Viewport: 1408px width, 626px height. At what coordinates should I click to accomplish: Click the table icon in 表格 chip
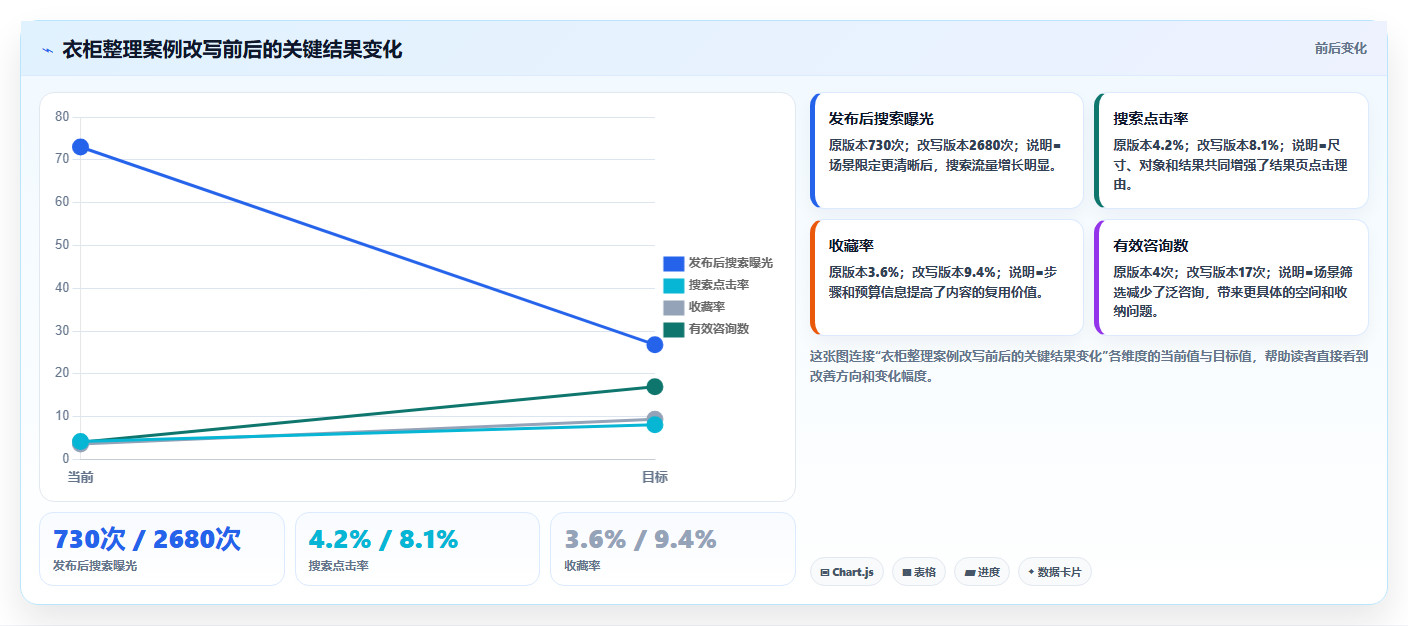tap(906, 573)
